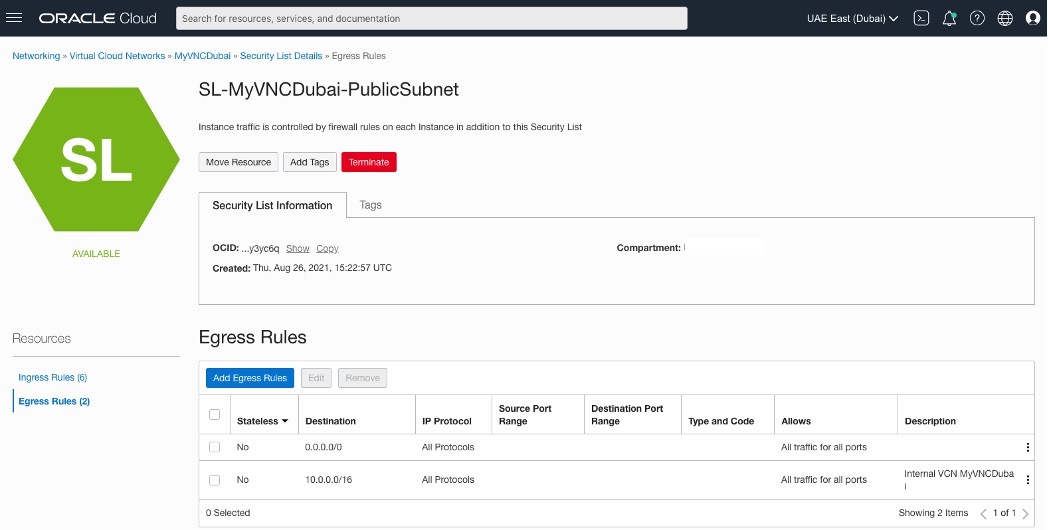Click the Move Resource button
Image resolution: width=1048 pixels, height=530 pixels.
point(239,162)
